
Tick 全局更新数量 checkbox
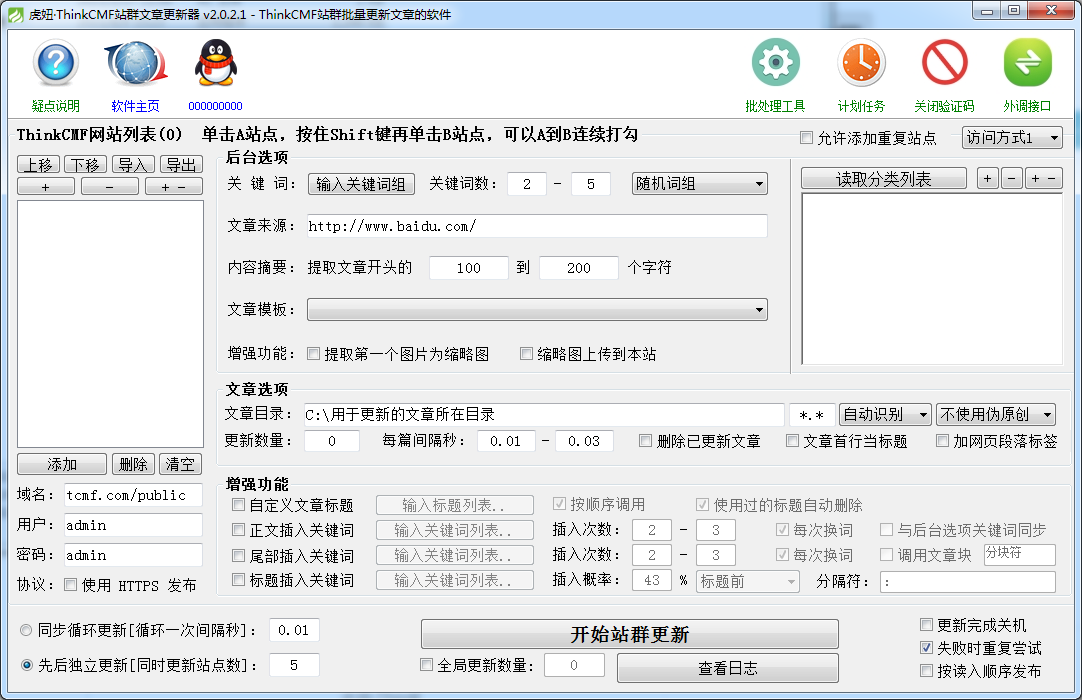426,665
